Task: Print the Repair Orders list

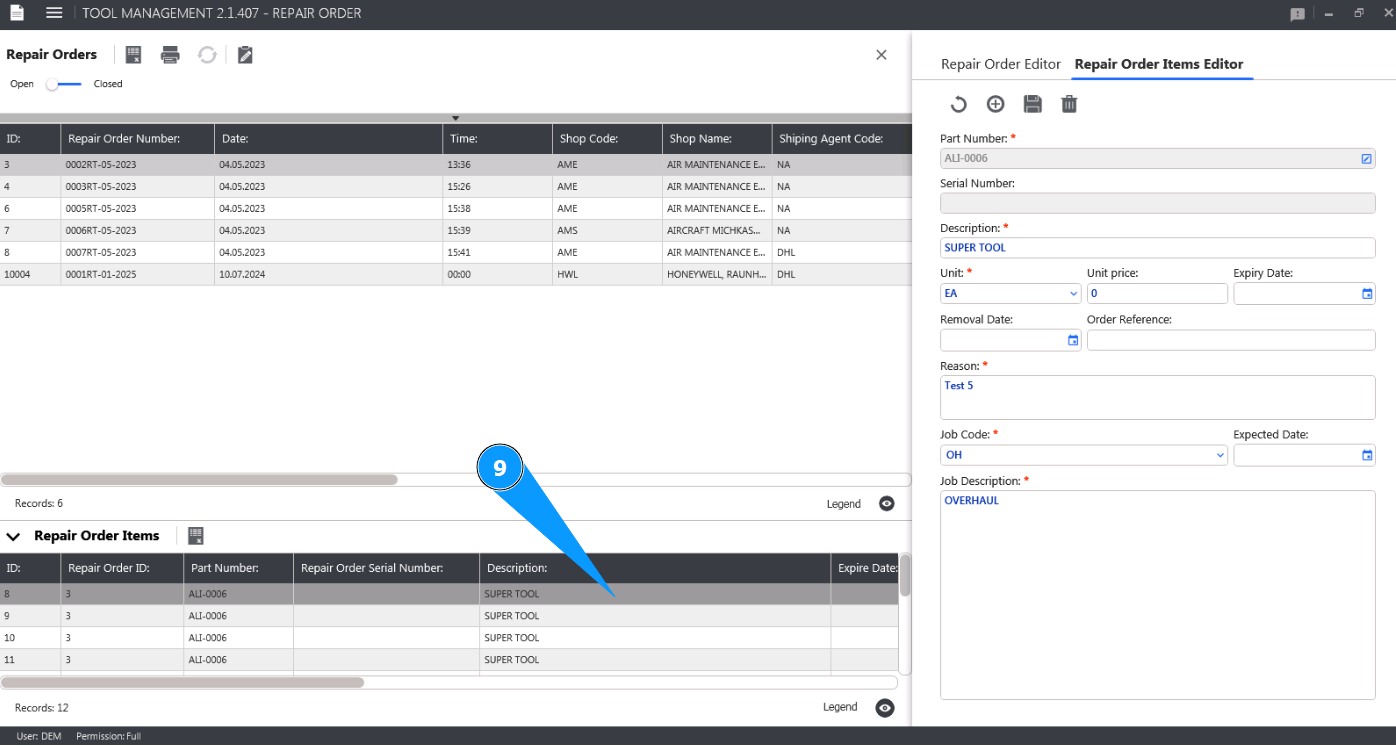Action: coord(170,55)
